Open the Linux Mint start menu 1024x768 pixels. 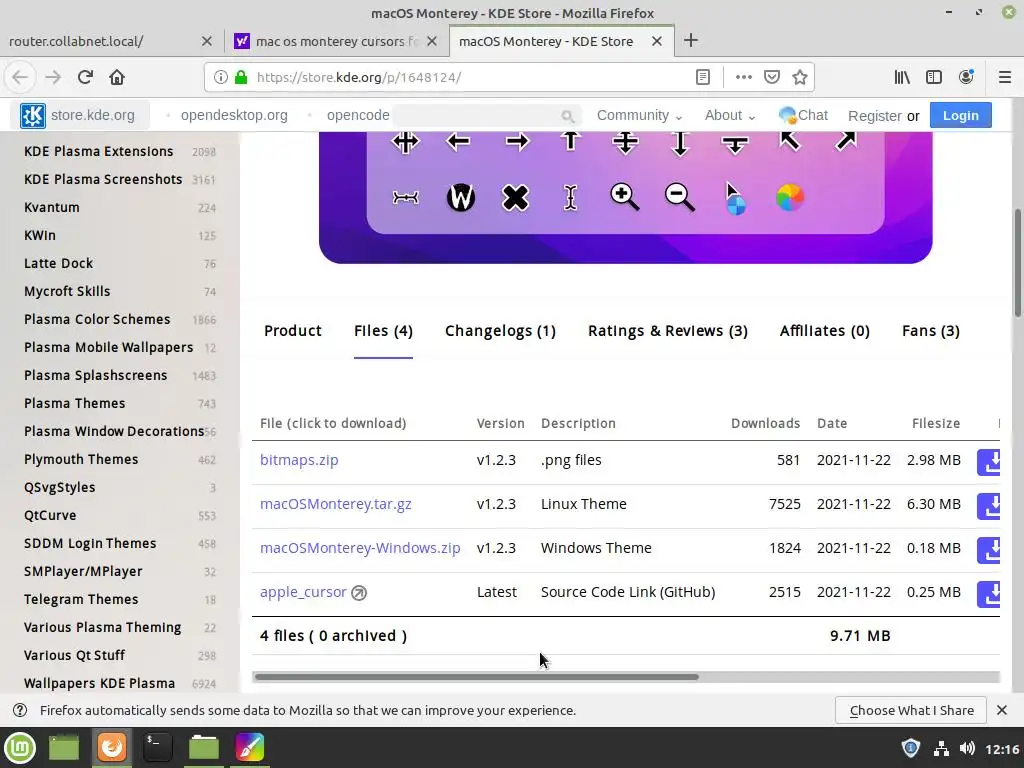click(x=20, y=748)
